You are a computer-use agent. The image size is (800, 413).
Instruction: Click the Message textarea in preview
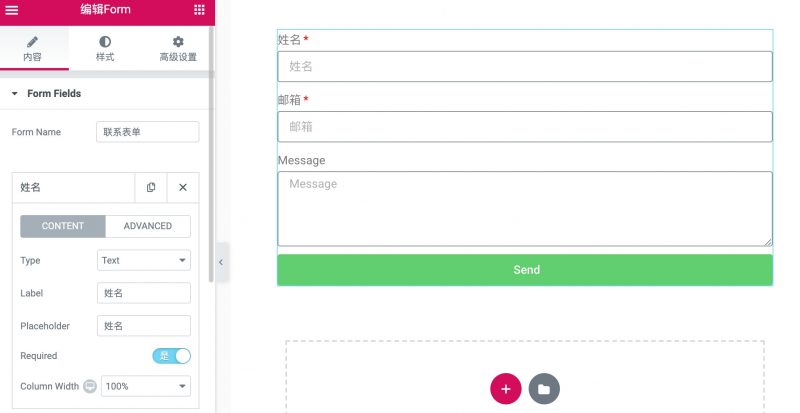[525, 209]
